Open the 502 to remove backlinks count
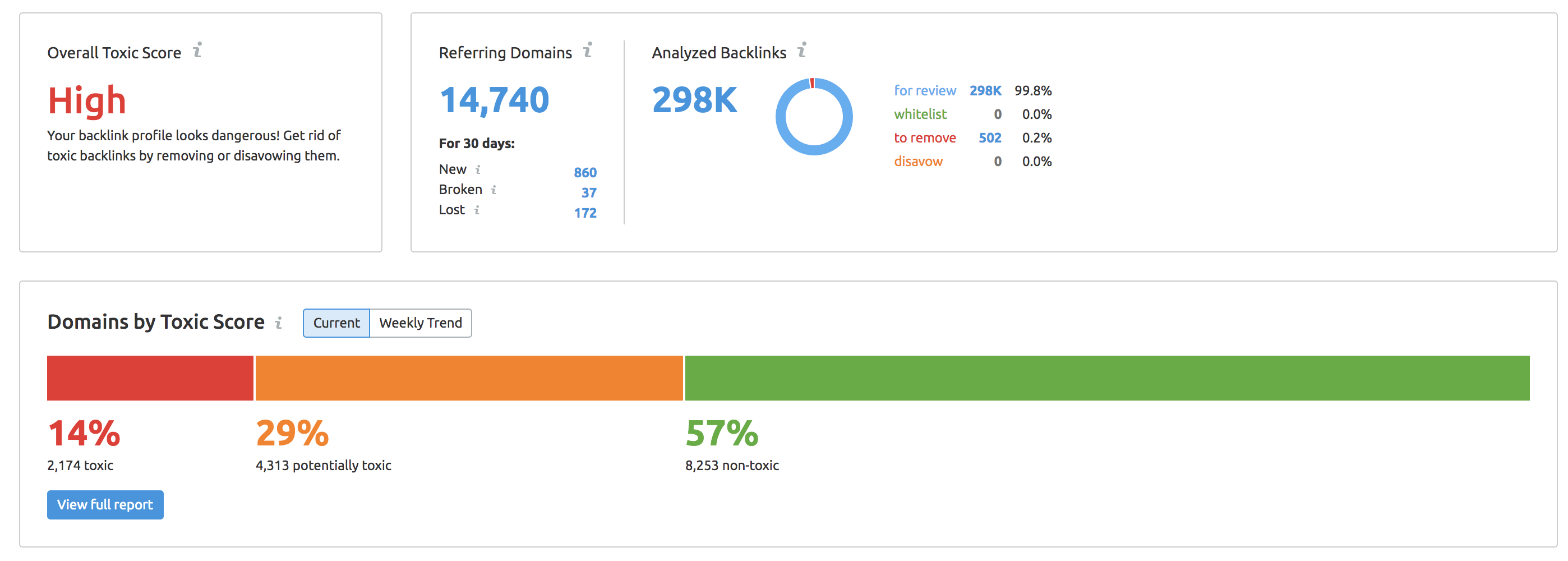Viewport: 1568px width, 561px height. point(989,138)
